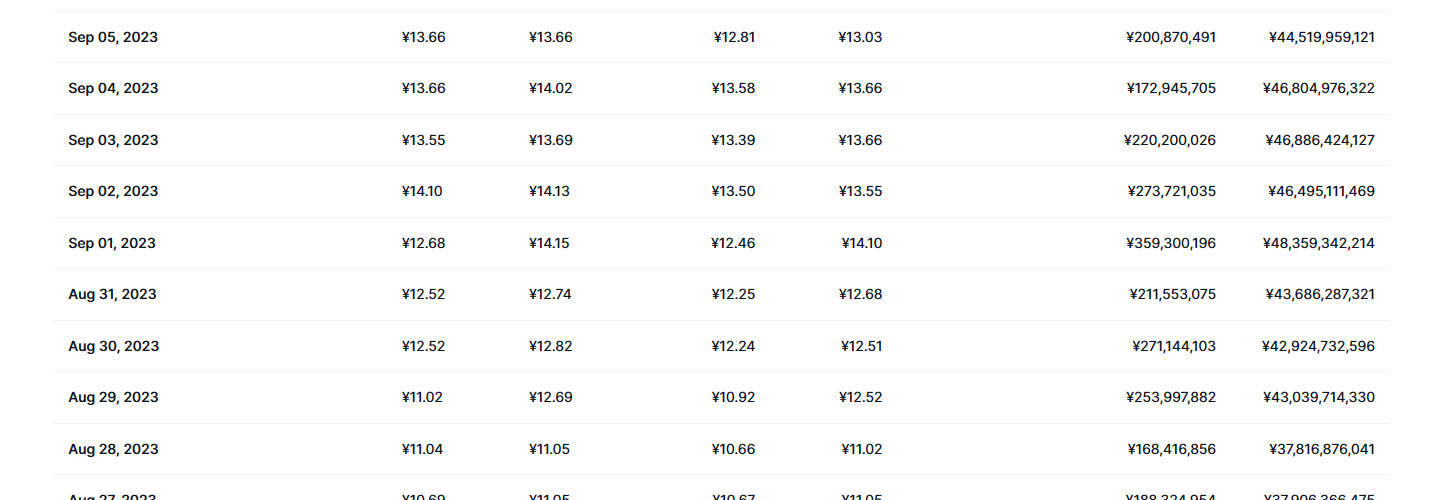Select the Sep 04, 2023 row date
Viewport: 1450px width, 500px height.
click(x=113, y=88)
